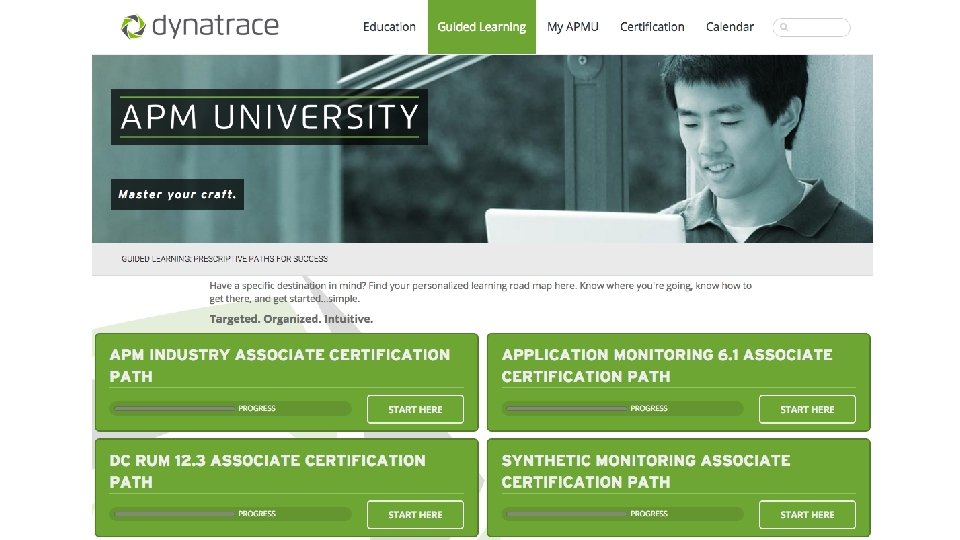Open Synthetic Monitoring Associate Certification Path title
The height and width of the screenshot is (540, 960).
[646, 471]
